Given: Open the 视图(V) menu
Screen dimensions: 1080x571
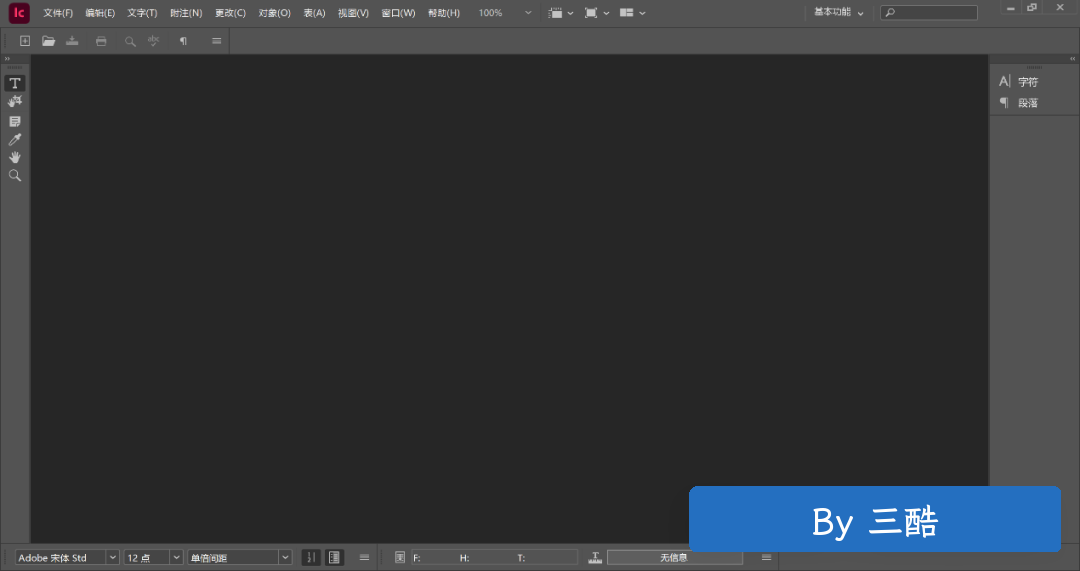Looking at the screenshot, I should point(353,13).
